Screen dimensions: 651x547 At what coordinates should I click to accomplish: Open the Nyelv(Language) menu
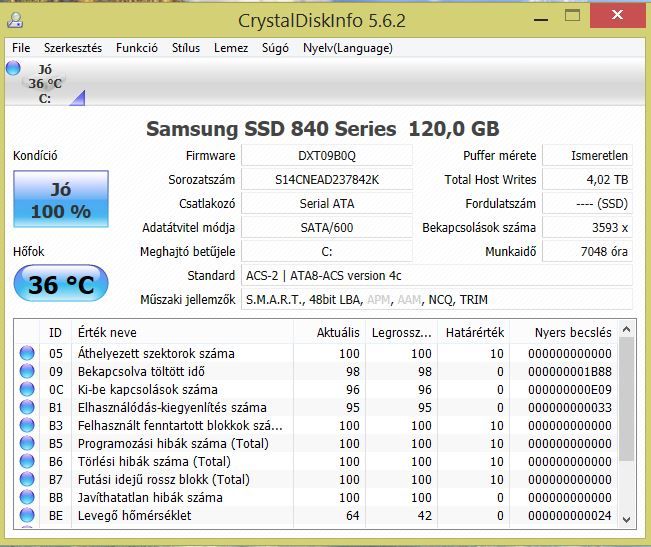[348, 48]
